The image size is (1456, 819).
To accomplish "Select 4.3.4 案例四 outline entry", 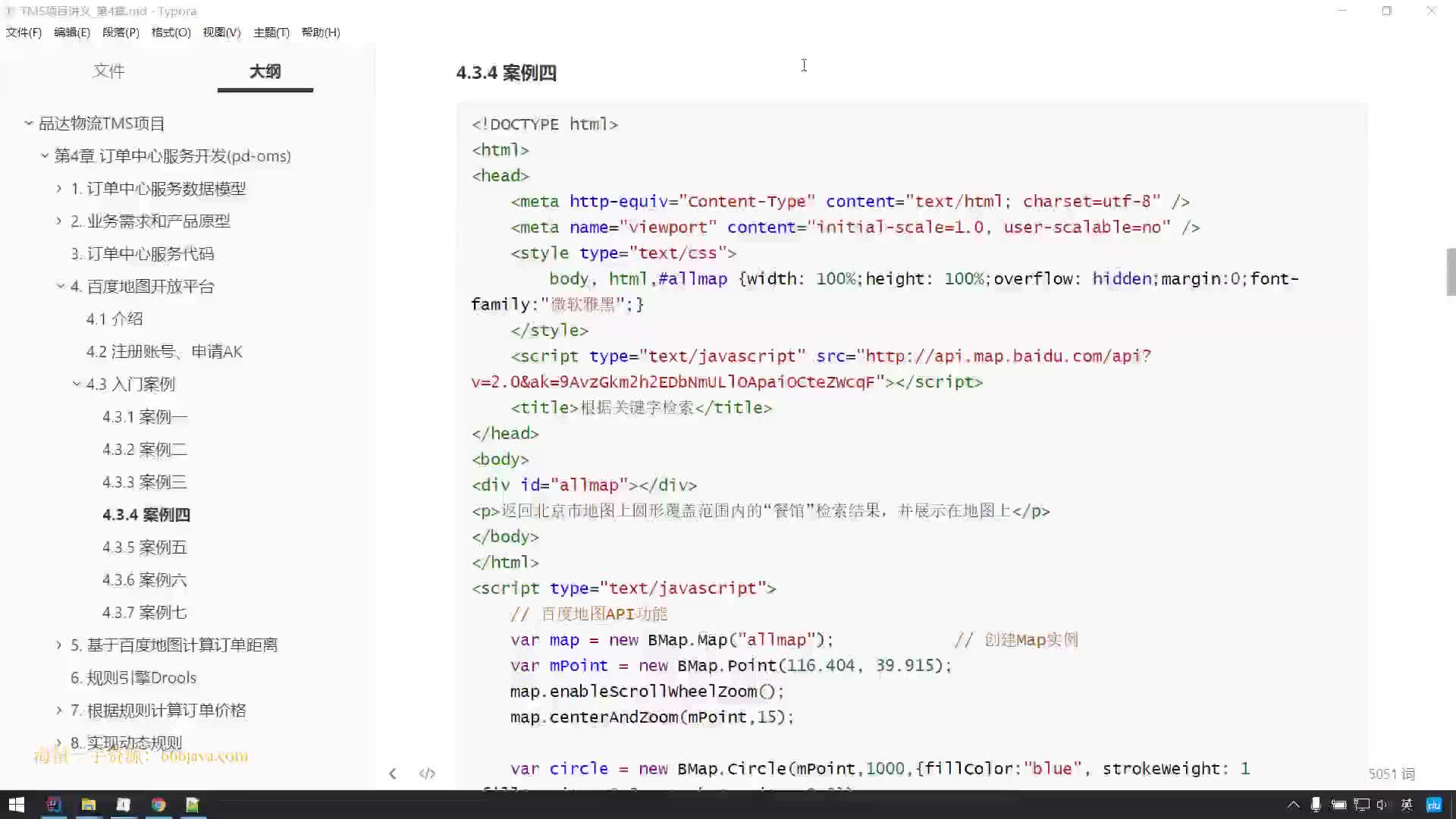I will [146, 514].
